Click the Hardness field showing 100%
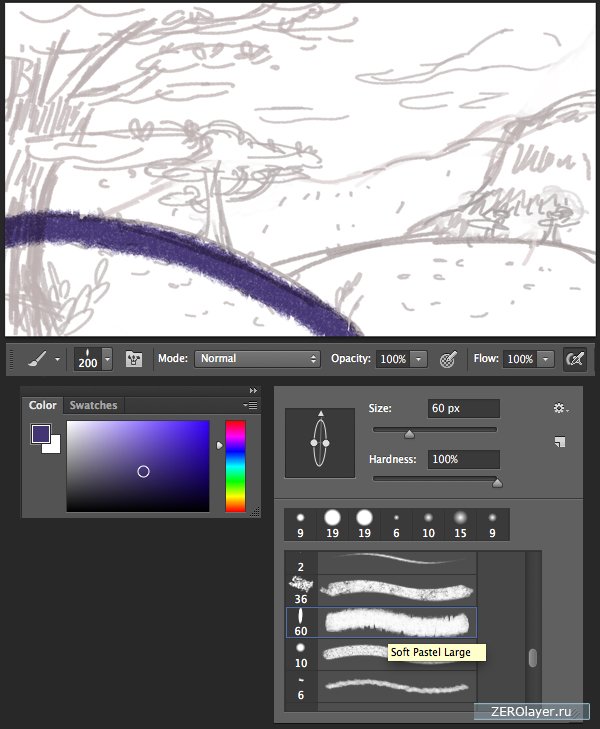Screen dimensions: 600x729 (x=463, y=459)
